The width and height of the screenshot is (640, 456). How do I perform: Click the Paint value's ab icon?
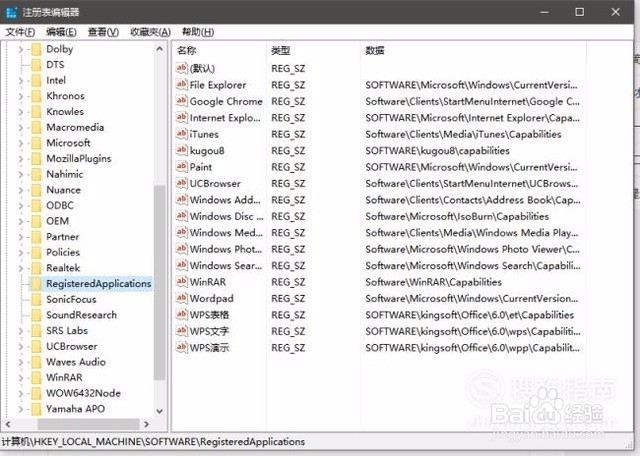pos(182,167)
